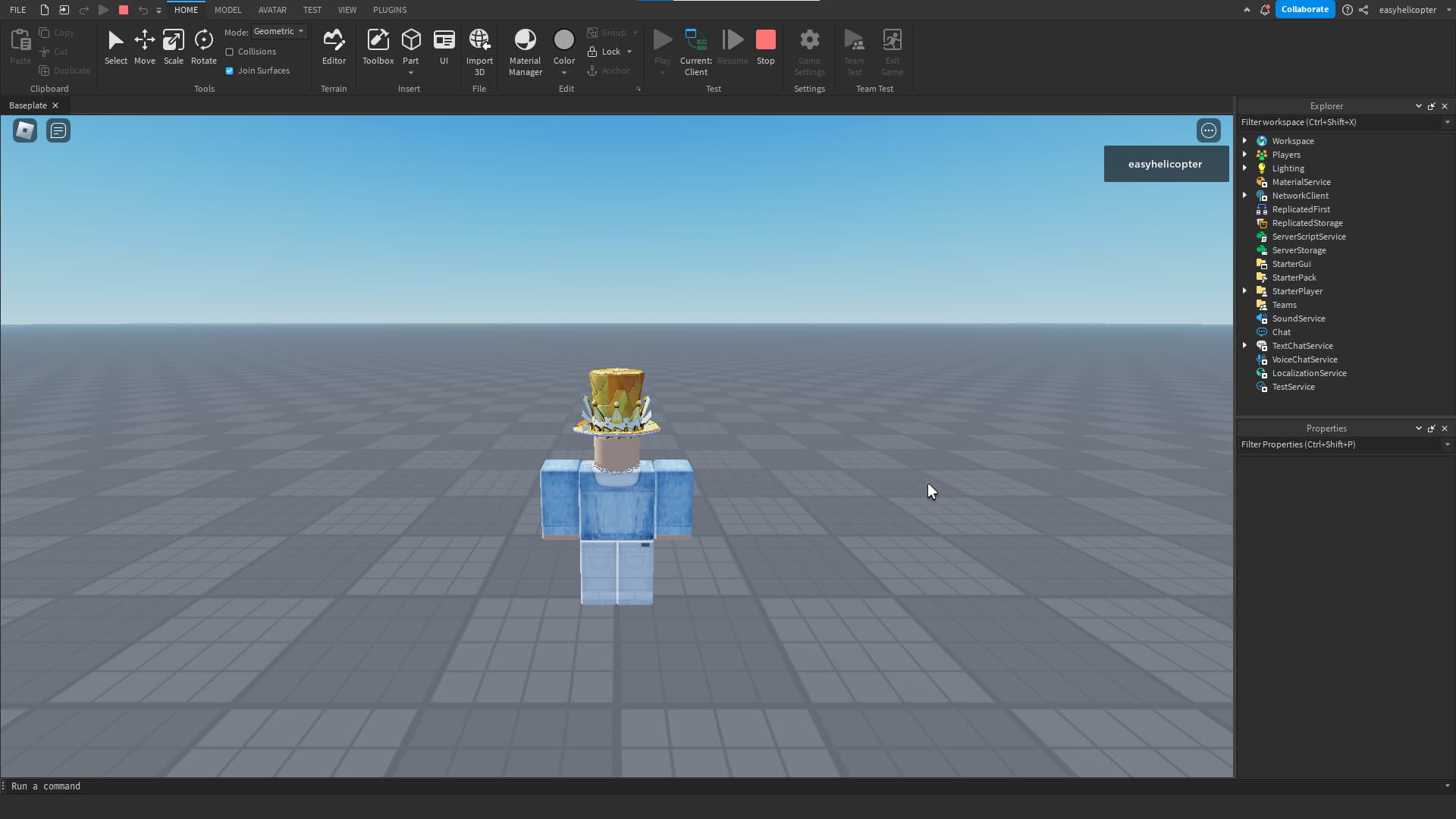Image resolution: width=1456 pixels, height=819 pixels.
Task: Expand the StarterPlayer tree node
Action: point(1244,290)
